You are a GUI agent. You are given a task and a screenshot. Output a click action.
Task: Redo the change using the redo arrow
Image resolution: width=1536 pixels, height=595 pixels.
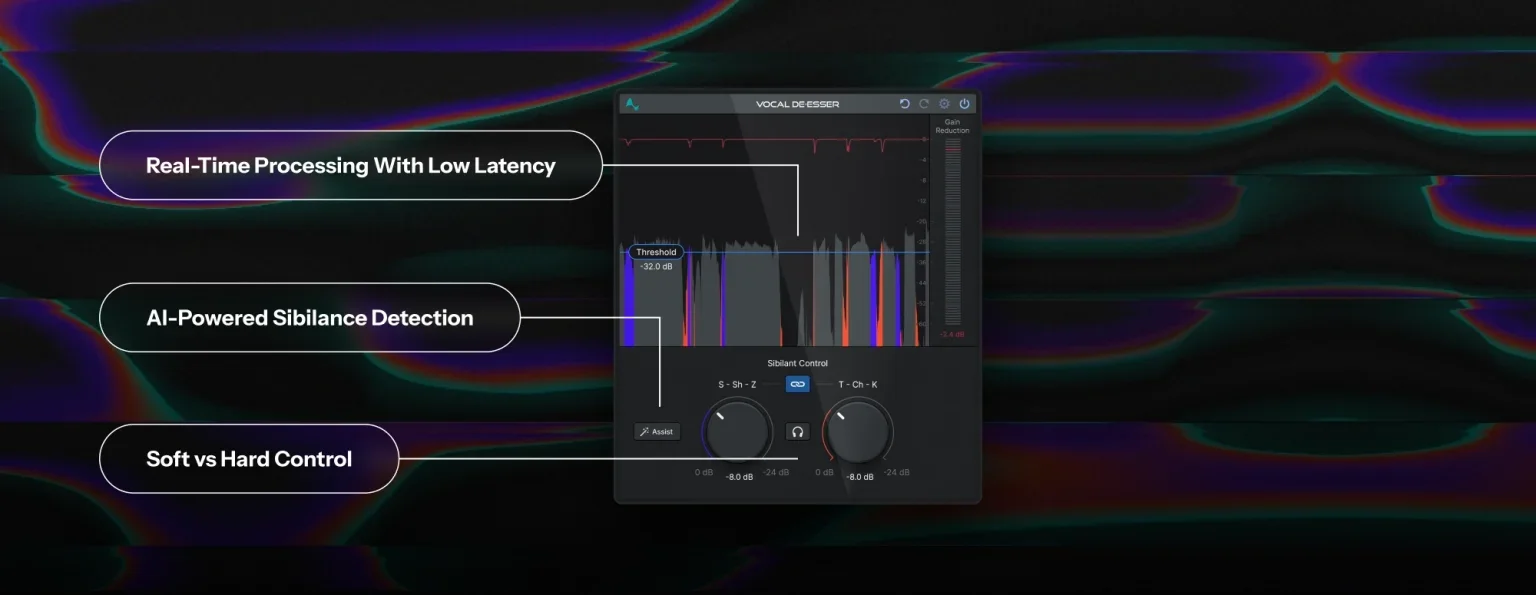pos(924,104)
